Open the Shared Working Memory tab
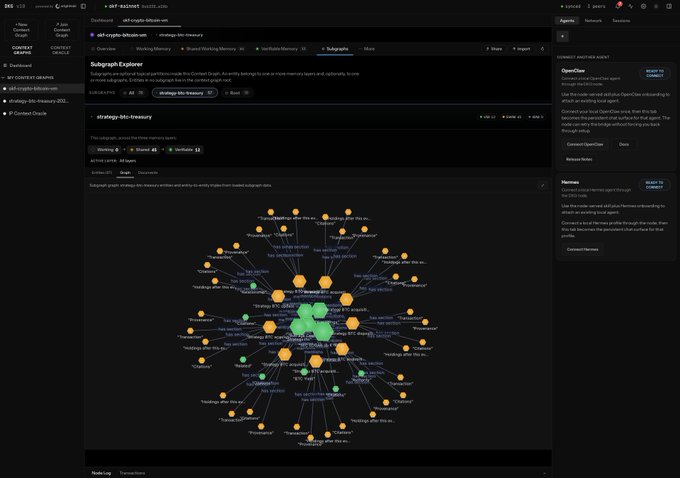The image size is (680, 478). click(212, 49)
